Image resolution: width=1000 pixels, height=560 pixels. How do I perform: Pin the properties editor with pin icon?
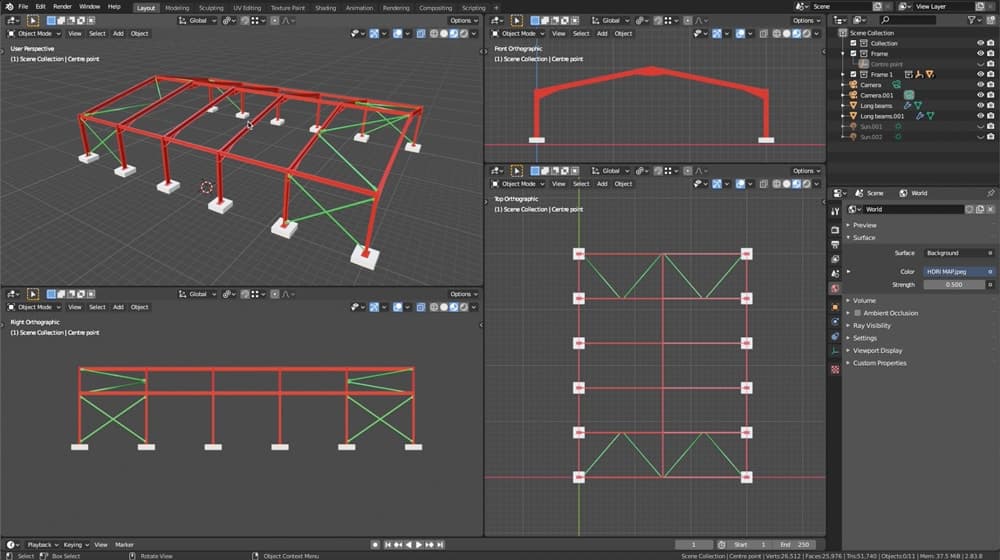pyautogui.click(x=990, y=193)
